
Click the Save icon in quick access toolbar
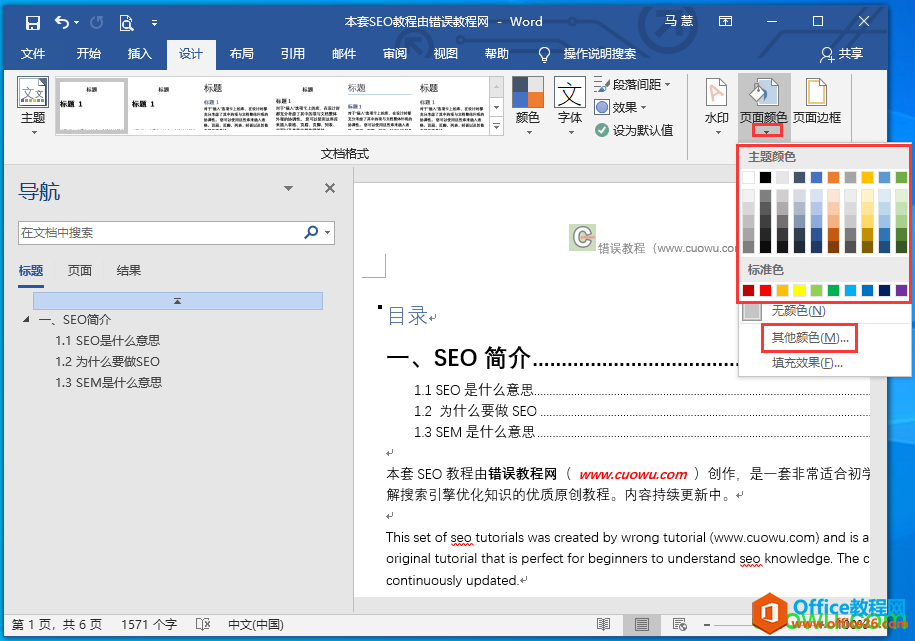click(33, 23)
